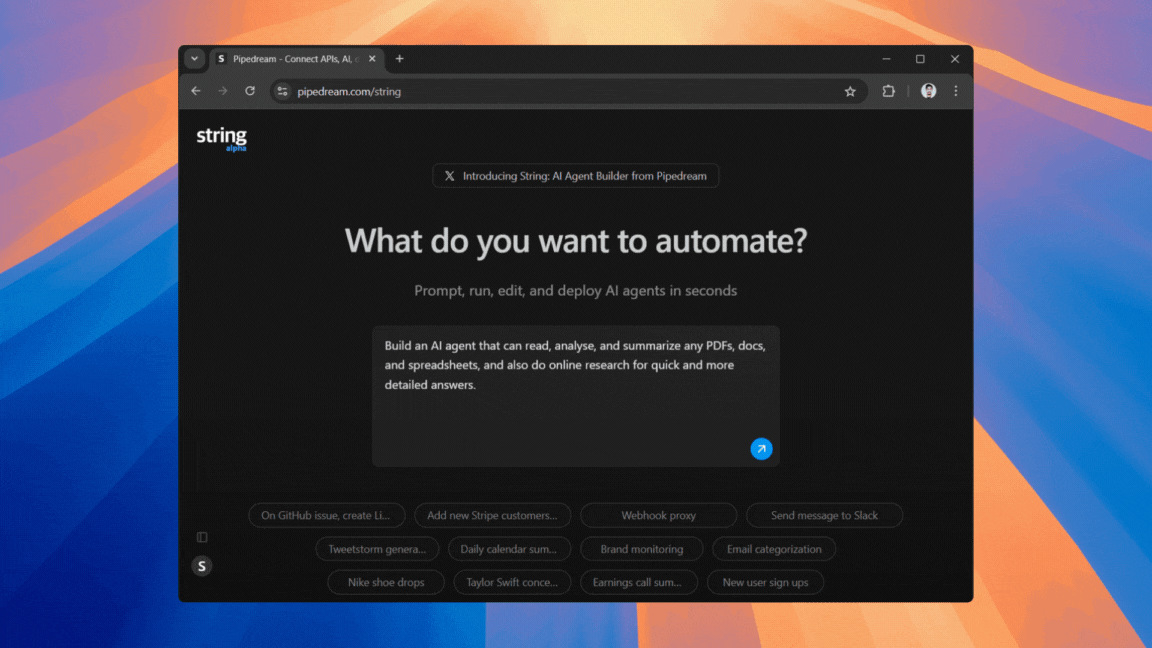Close the Pipedream tab

[x=372, y=59]
